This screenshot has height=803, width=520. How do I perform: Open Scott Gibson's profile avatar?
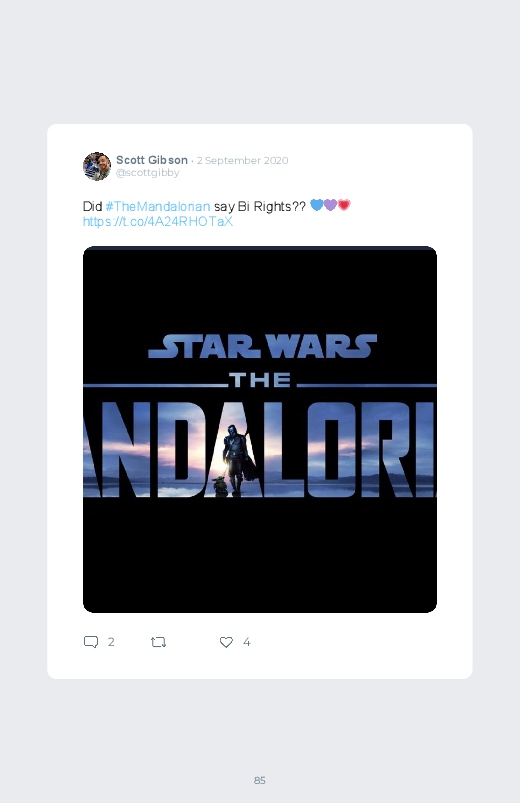(97, 166)
